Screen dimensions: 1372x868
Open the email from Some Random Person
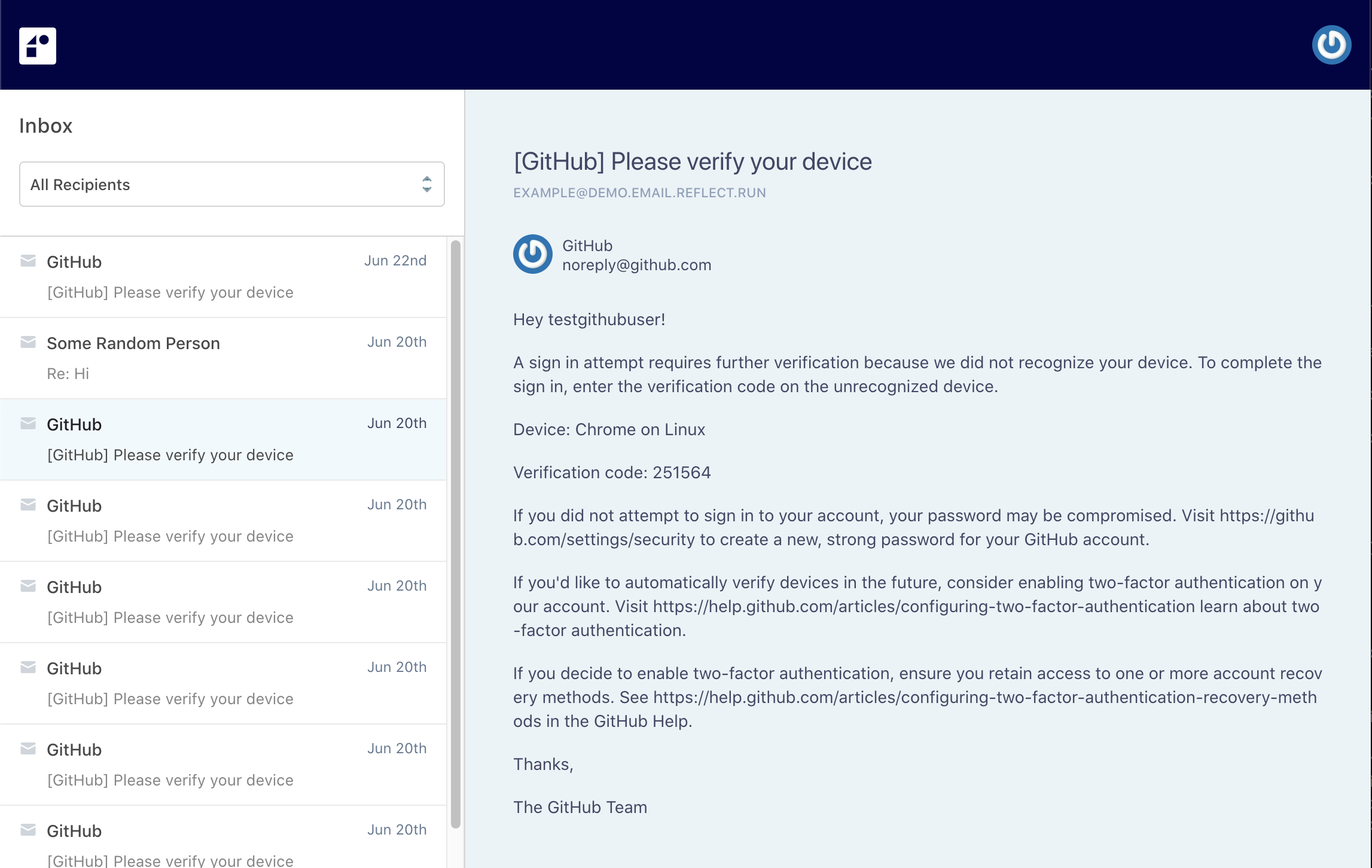tap(223, 358)
